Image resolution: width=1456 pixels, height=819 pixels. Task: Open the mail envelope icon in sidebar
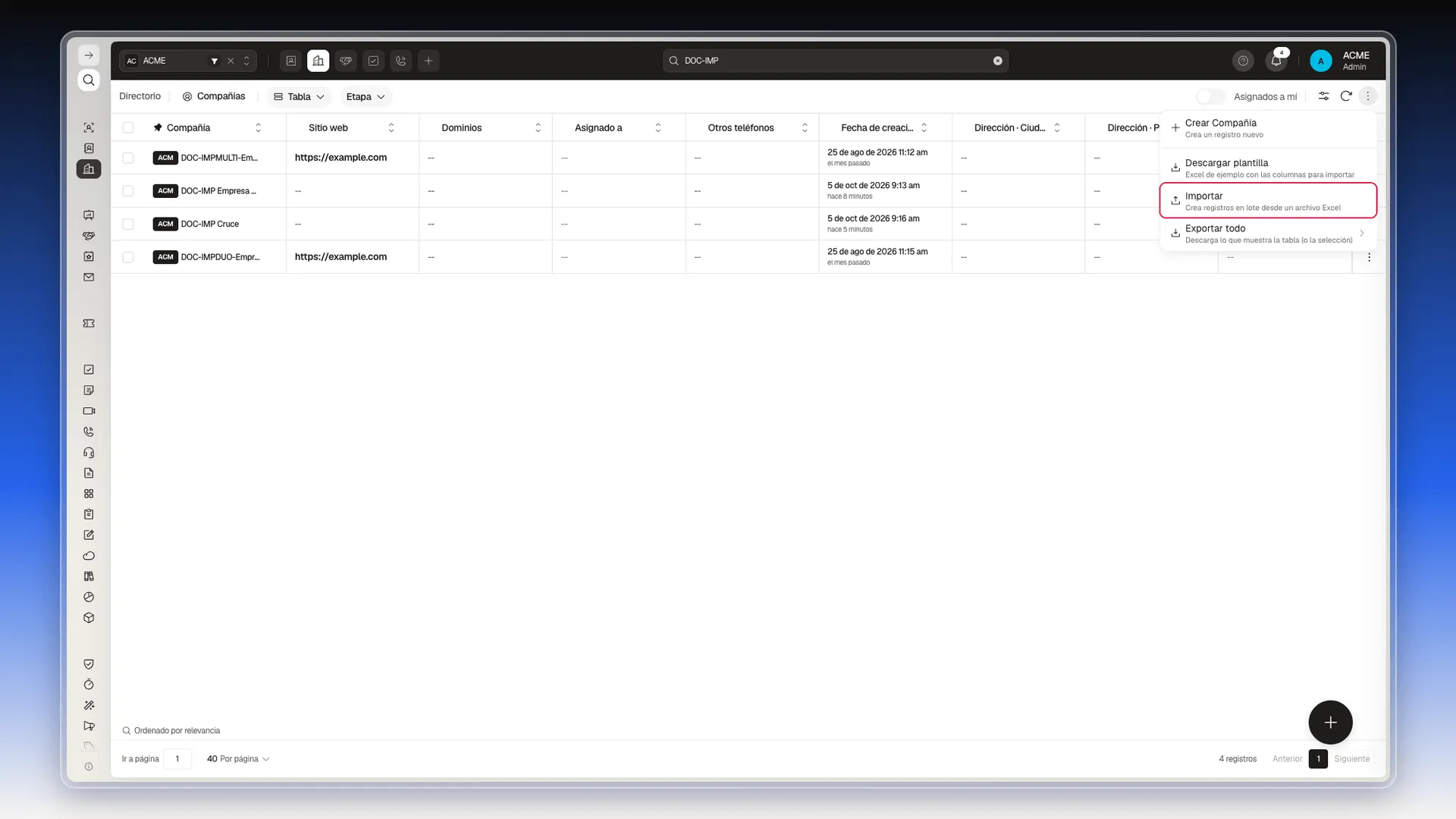click(89, 278)
